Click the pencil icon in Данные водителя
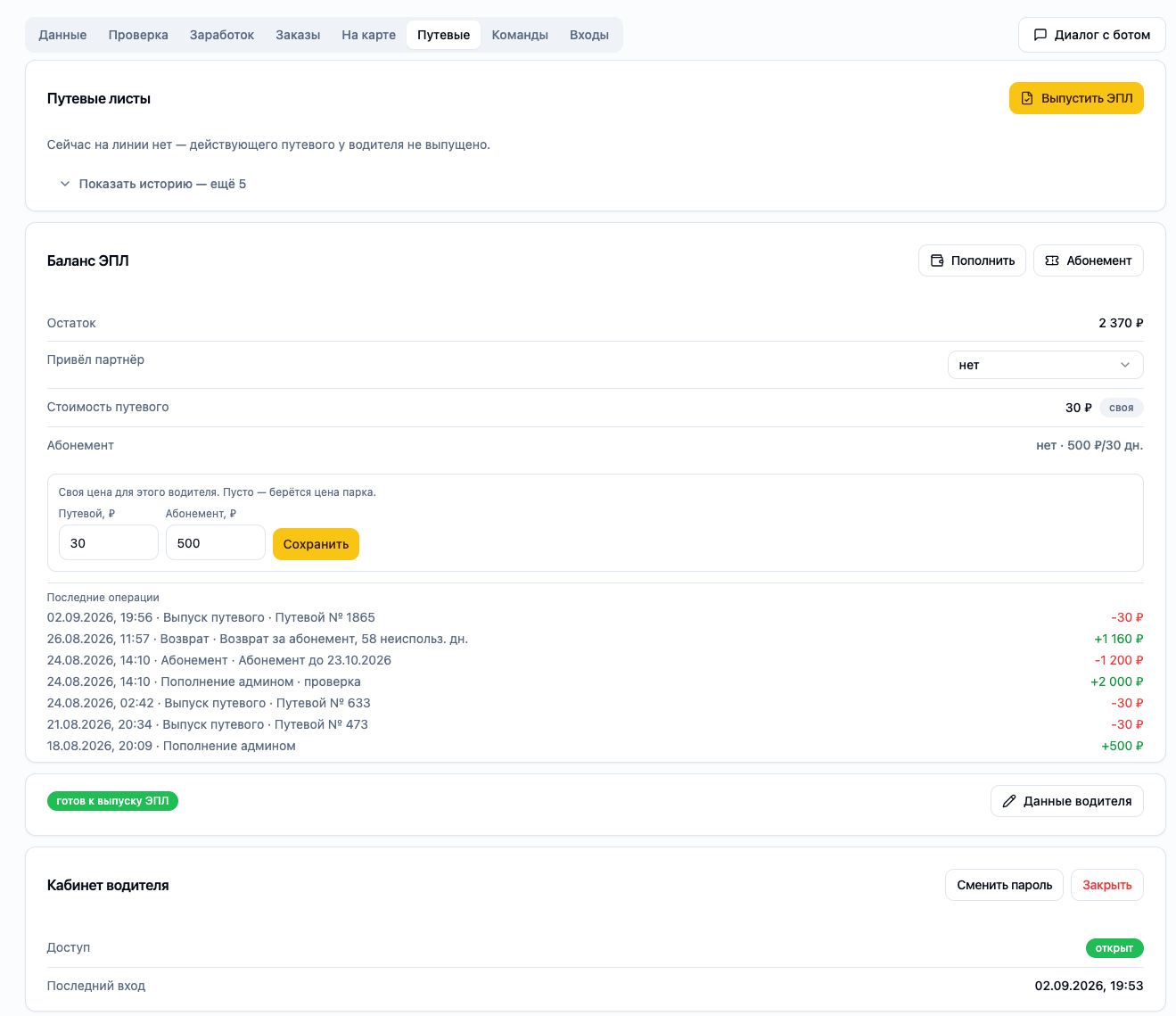The width and height of the screenshot is (1176, 1016). click(x=1009, y=801)
